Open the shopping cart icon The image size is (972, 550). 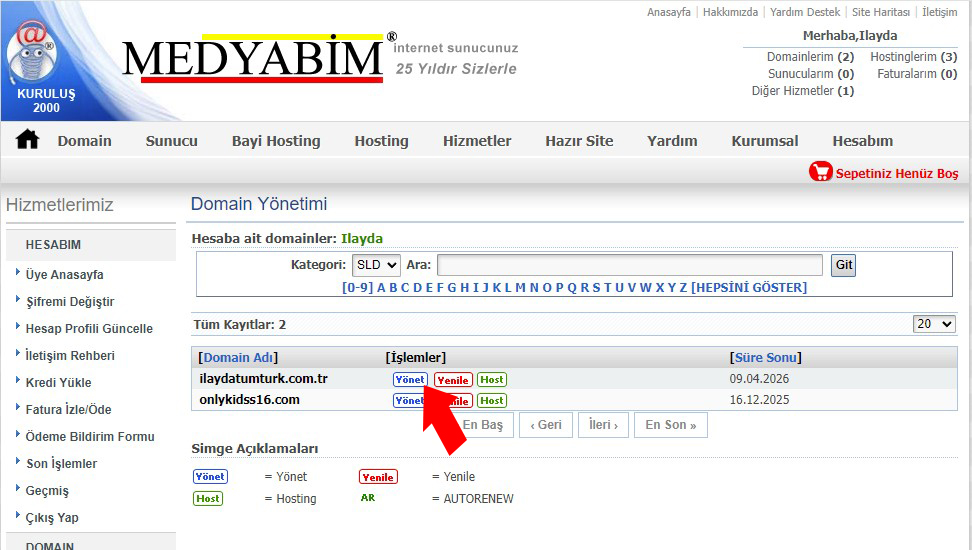pyautogui.click(x=820, y=172)
